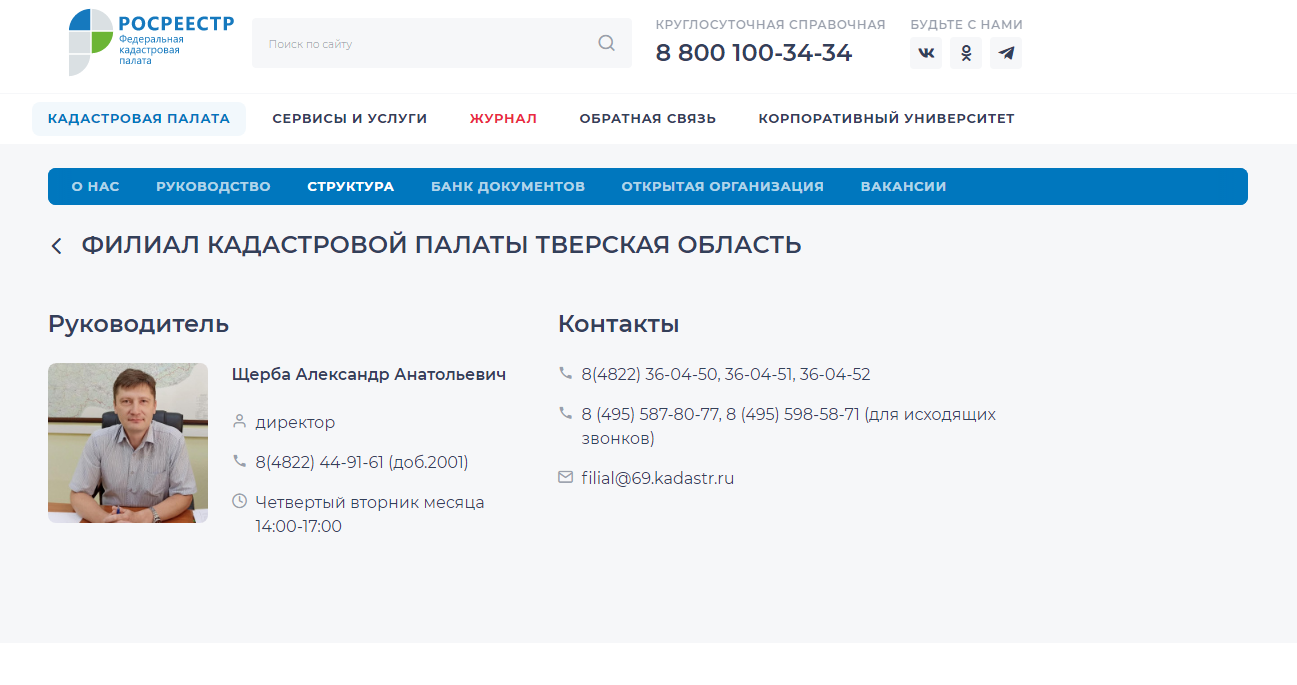
Task: Click the person icon next to директор
Action: click(x=239, y=421)
